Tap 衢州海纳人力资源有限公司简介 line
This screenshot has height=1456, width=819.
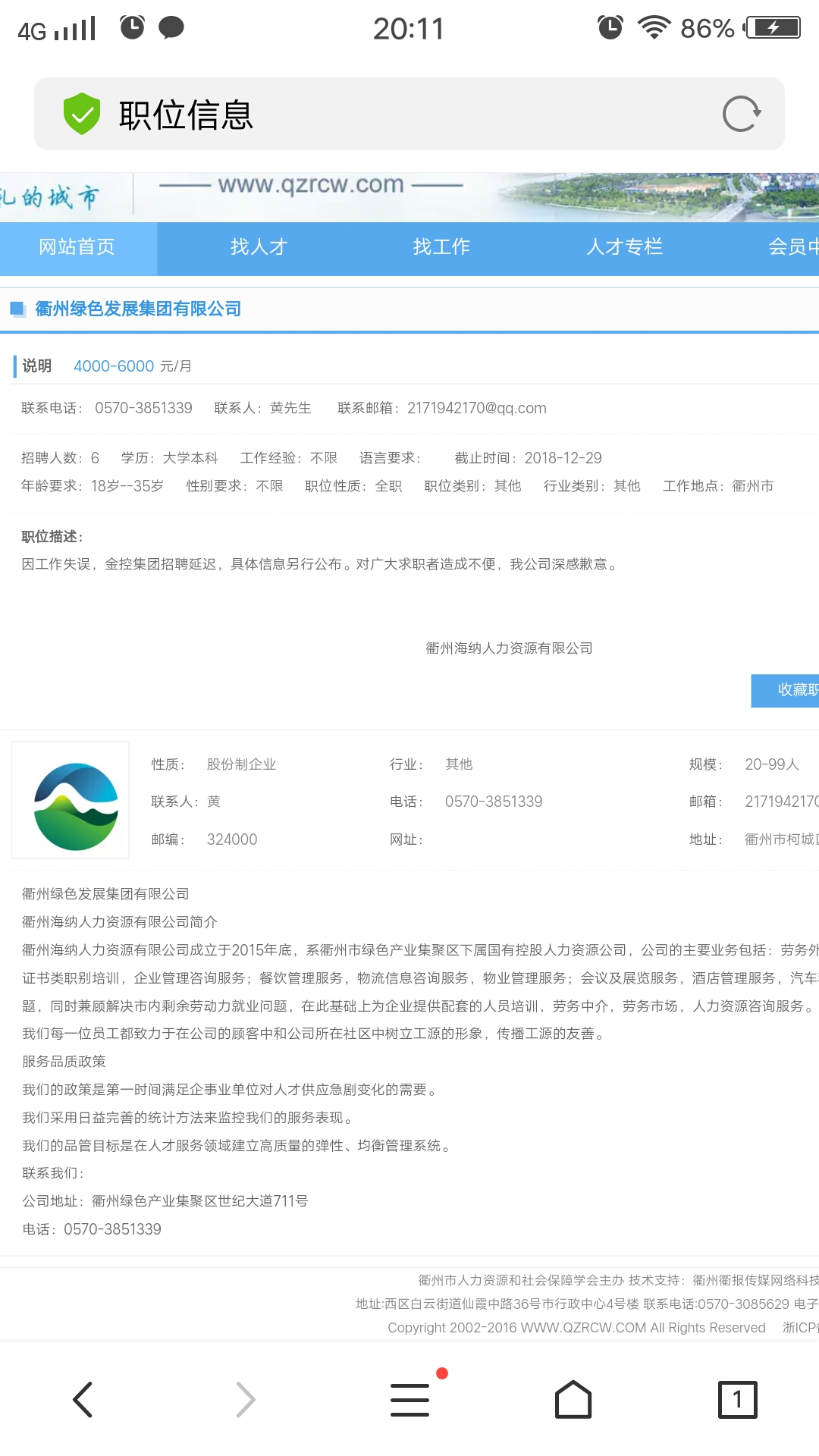tap(120, 922)
